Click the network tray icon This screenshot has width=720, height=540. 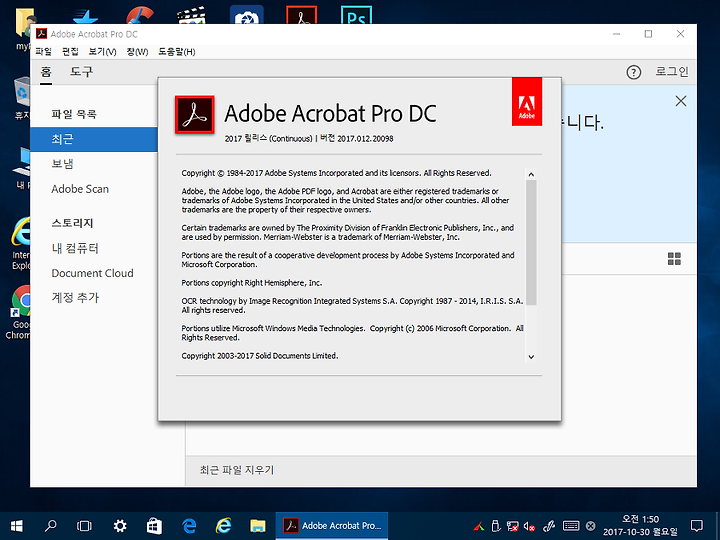(512, 526)
